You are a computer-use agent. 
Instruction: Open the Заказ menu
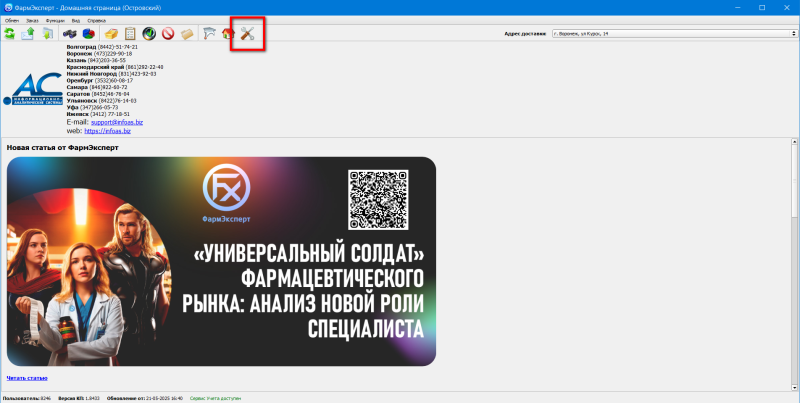pos(33,20)
